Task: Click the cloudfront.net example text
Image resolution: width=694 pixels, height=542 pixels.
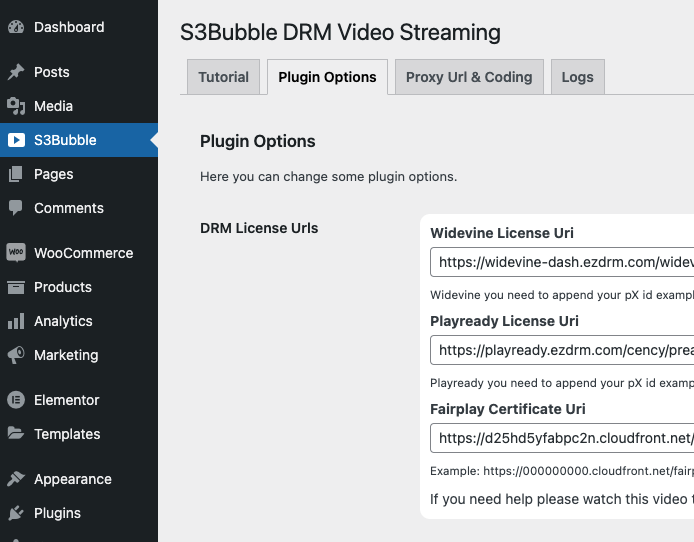Action: click(x=562, y=471)
